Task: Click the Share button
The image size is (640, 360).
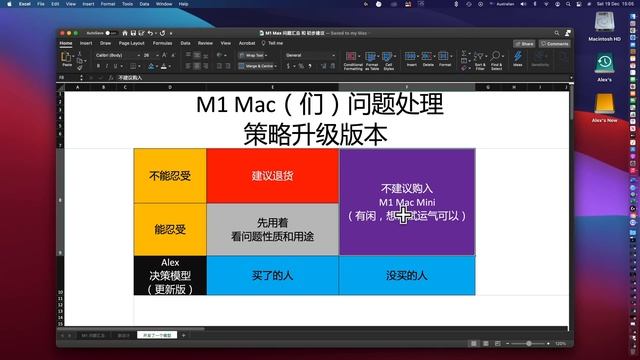Action: (x=524, y=44)
